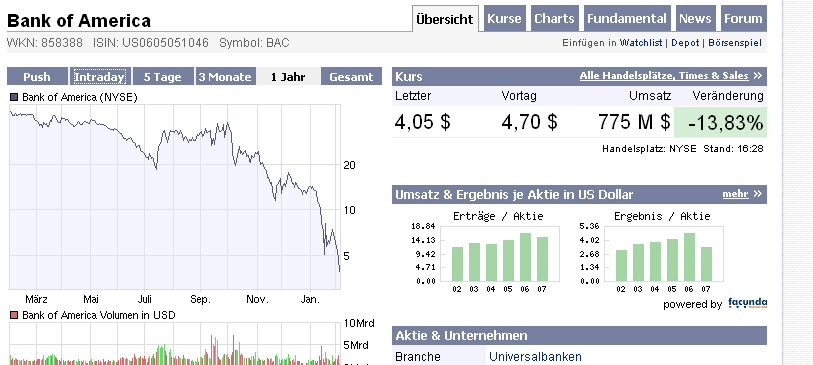Click the red Volumen legend square
This screenshot has width=813, height=365.
coord(14,315)
